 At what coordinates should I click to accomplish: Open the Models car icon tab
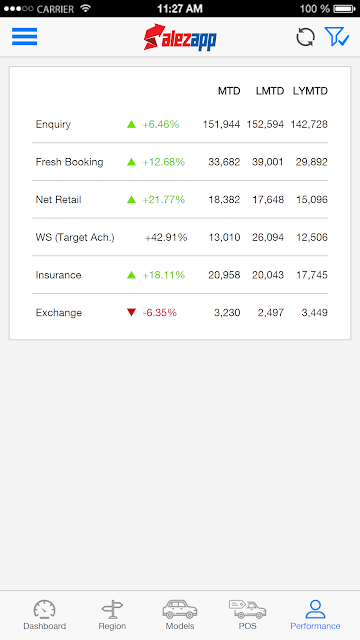180,615
